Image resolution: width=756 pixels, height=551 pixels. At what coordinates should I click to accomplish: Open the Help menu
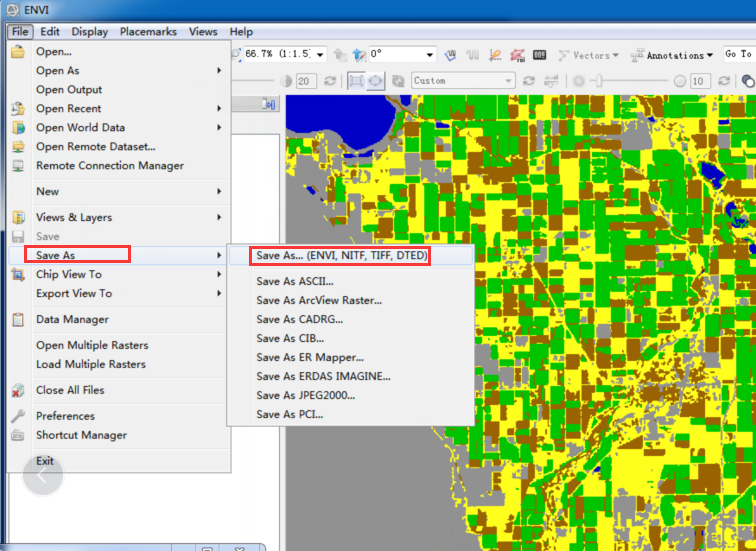point(241,32)
